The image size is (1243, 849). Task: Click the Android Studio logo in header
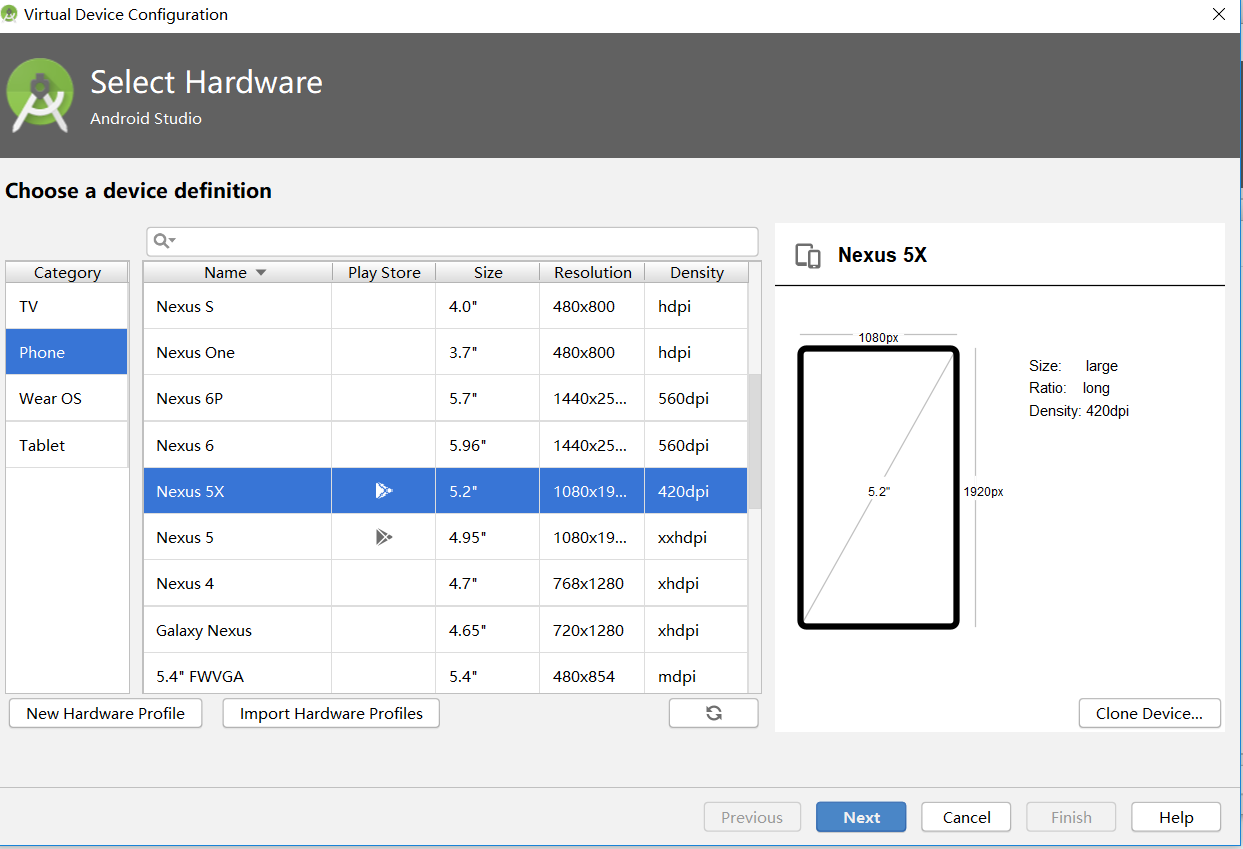tap(40, 95)
